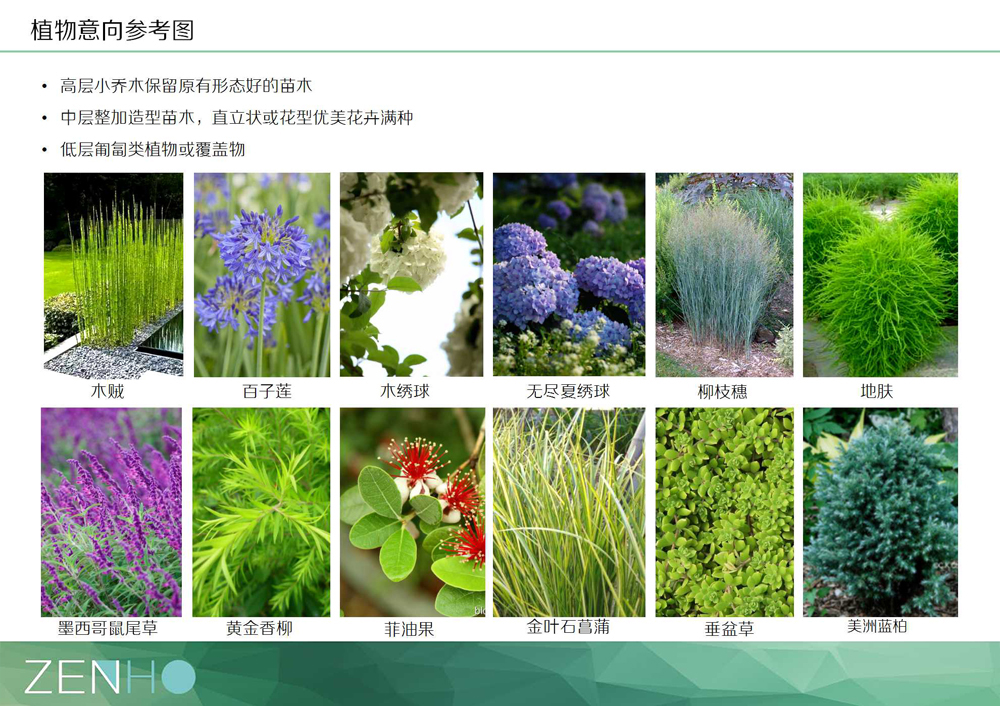1000x706 pixels.
Task: Select the bullet text 高层小乔木保留原有形态好的苗木
Action: point(186,85)
